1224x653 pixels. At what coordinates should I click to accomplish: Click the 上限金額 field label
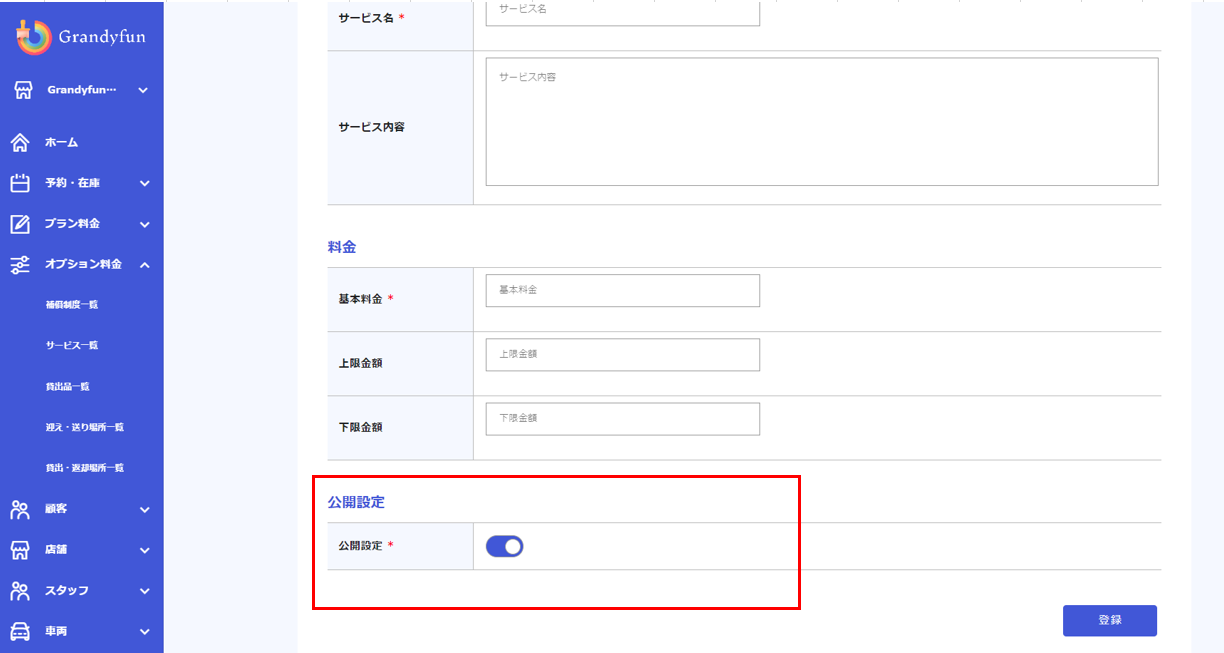360,363
